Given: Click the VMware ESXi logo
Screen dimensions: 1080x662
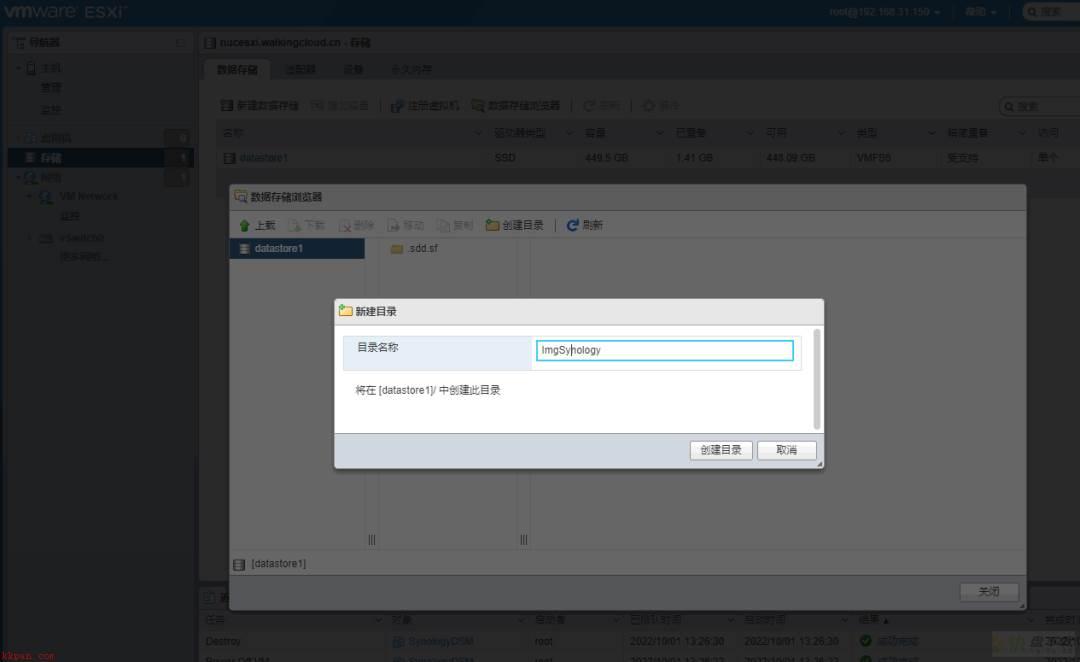Looking at the screenshot, I should pyautogui.click(x=65, y=12).
